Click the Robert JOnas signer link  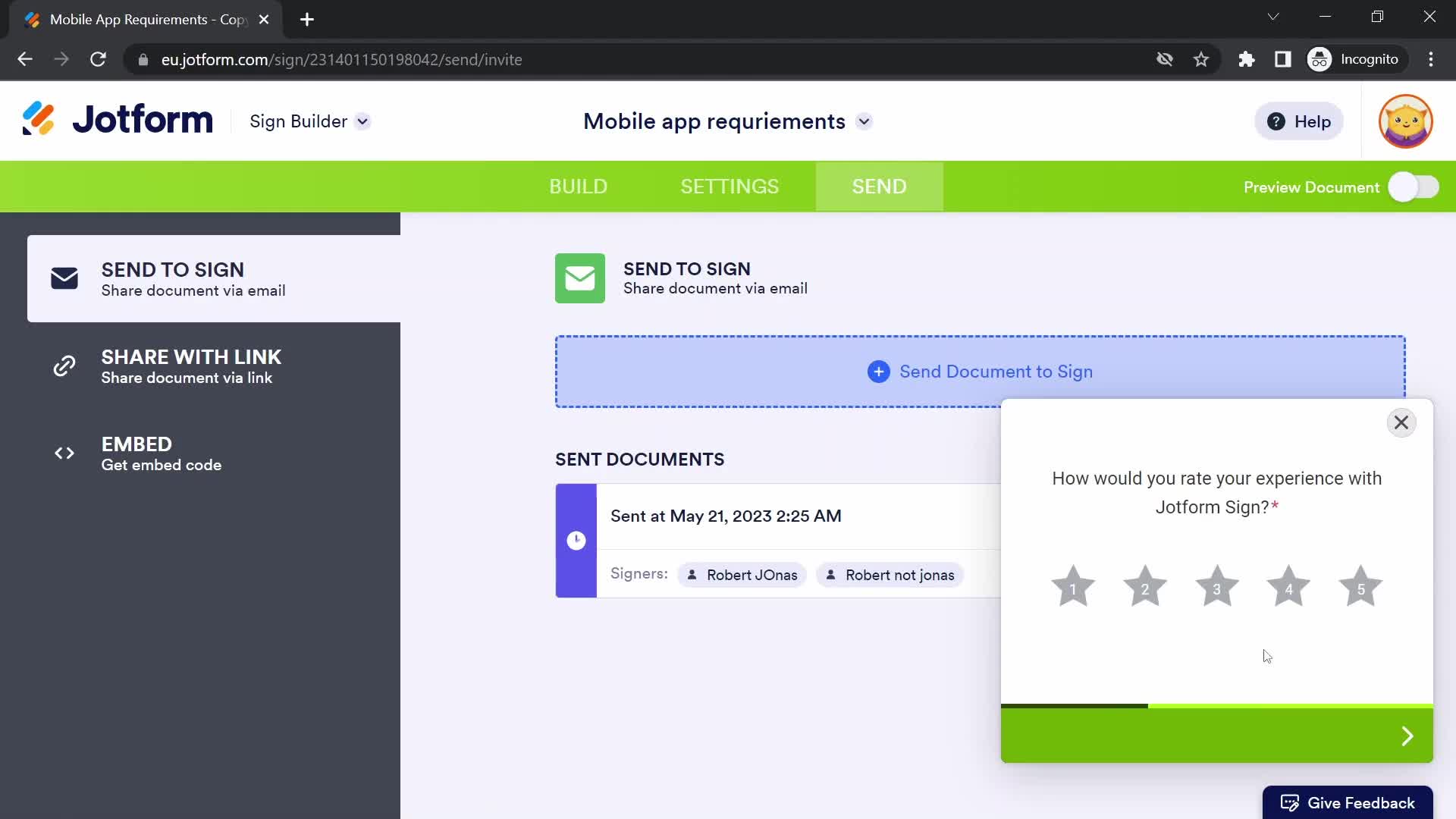coord(740,575)
